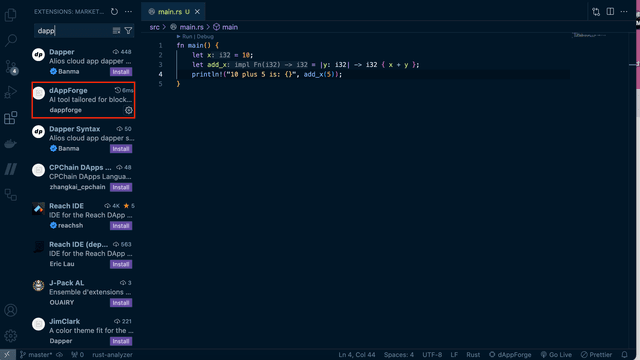Open the Extensions view icon
The image size is (640, 360).
[11, 118]
